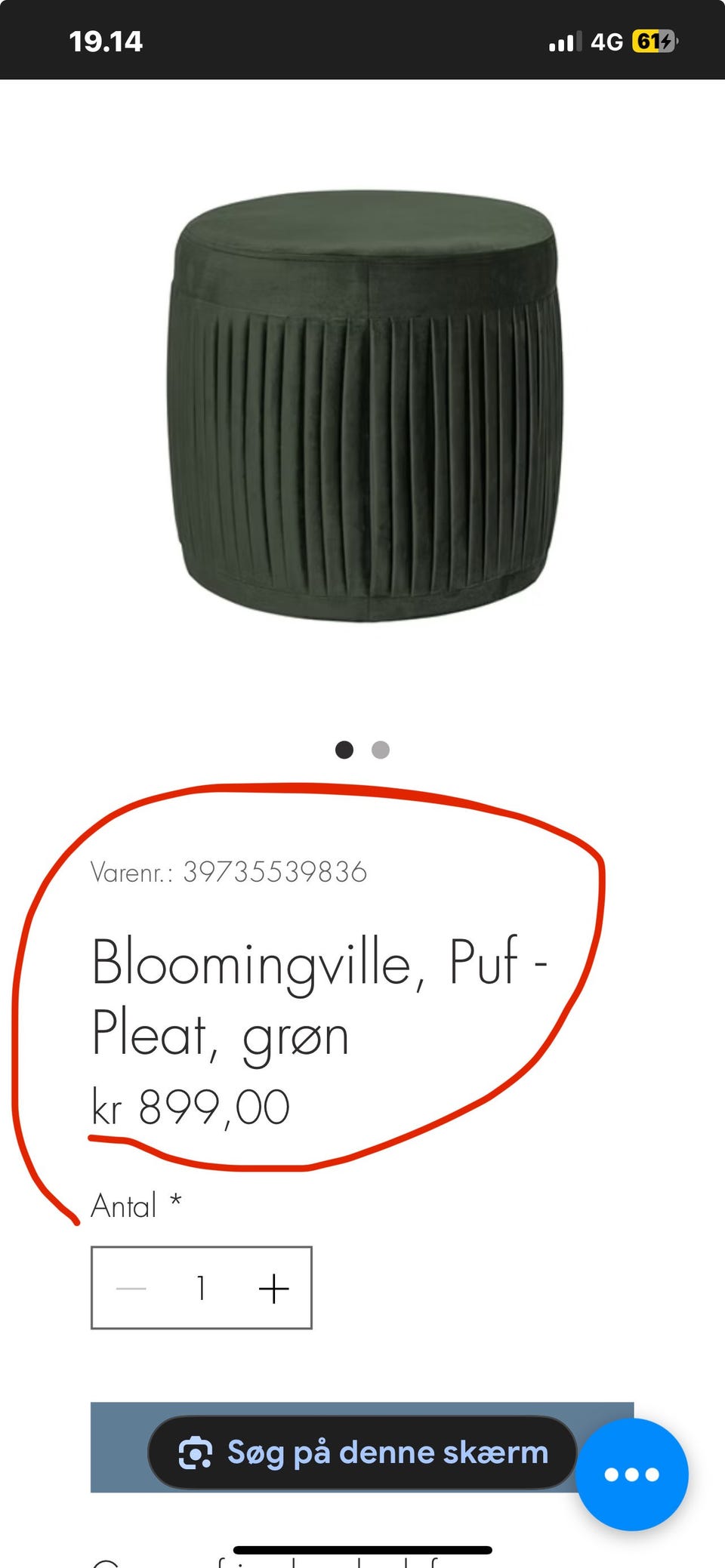The width and height of the screenshot is (725, 1568).
Task: Tap the camera lens search icon
Action: point(195,1452)
